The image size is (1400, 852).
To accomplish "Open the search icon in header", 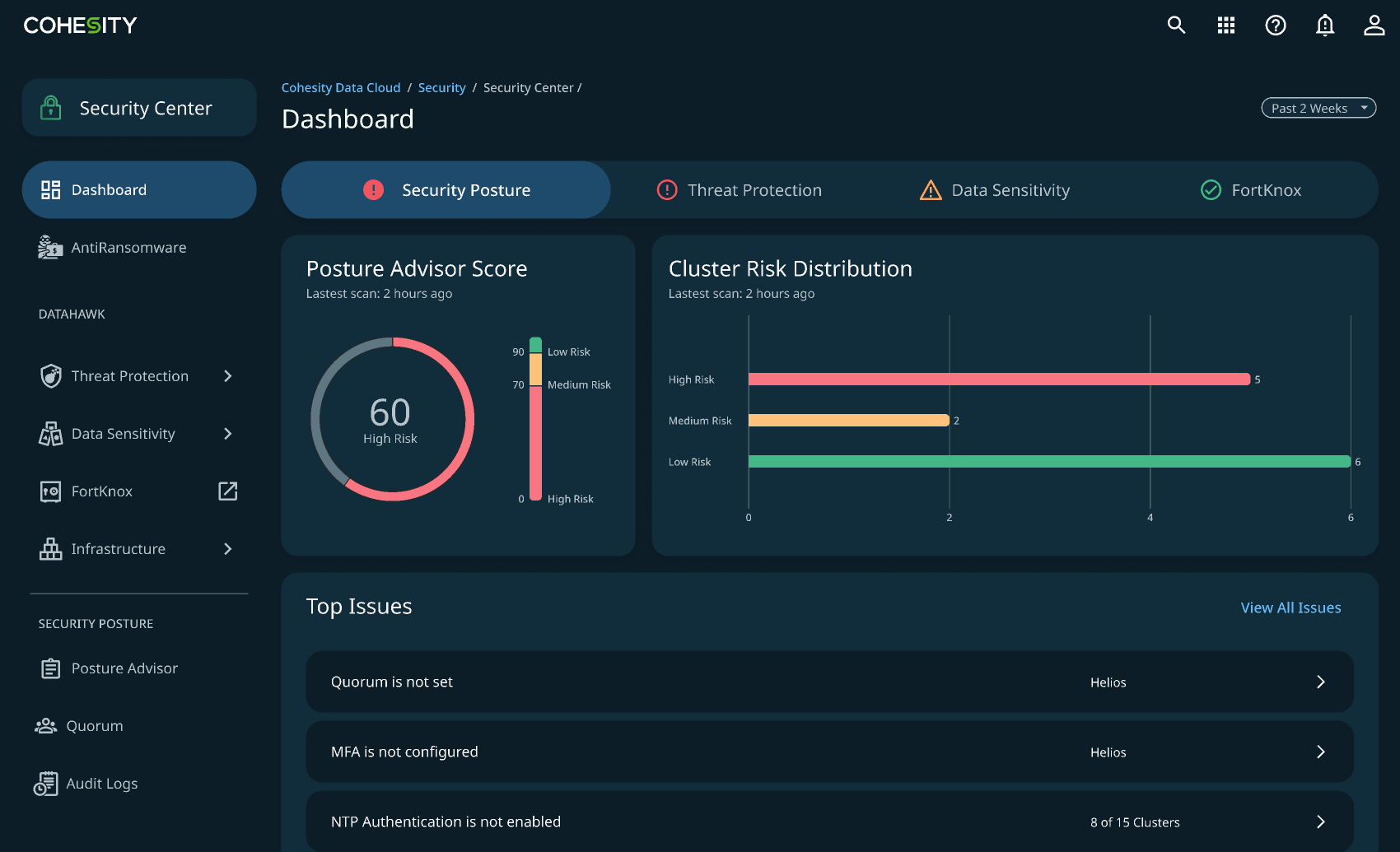I will 1176,26.
